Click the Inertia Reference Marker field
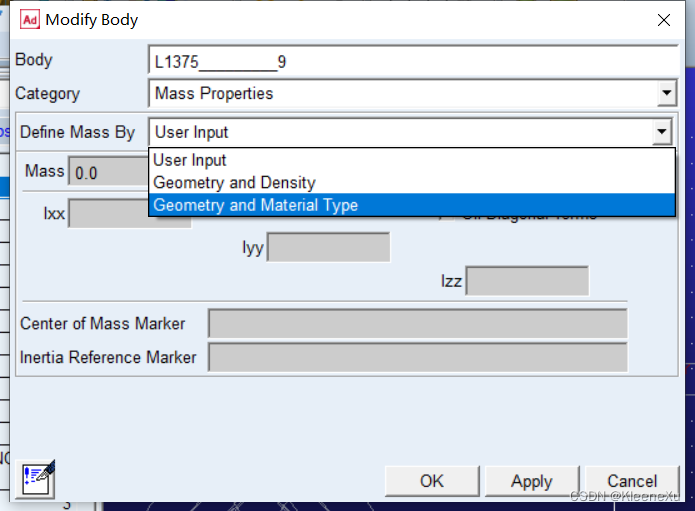 pyautogui.click(x=417, y=358)
